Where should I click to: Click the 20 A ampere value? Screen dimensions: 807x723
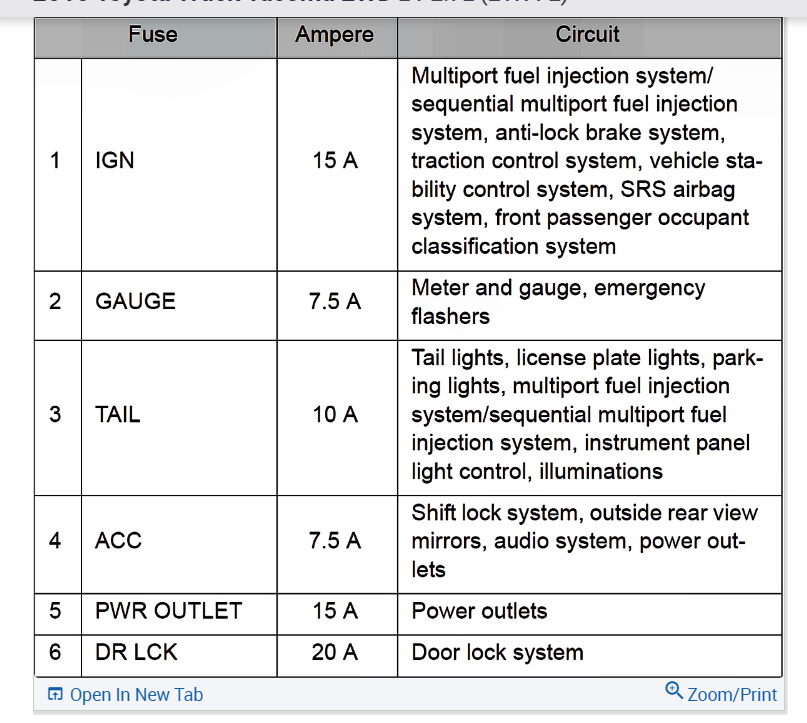[x=335, y=653]
